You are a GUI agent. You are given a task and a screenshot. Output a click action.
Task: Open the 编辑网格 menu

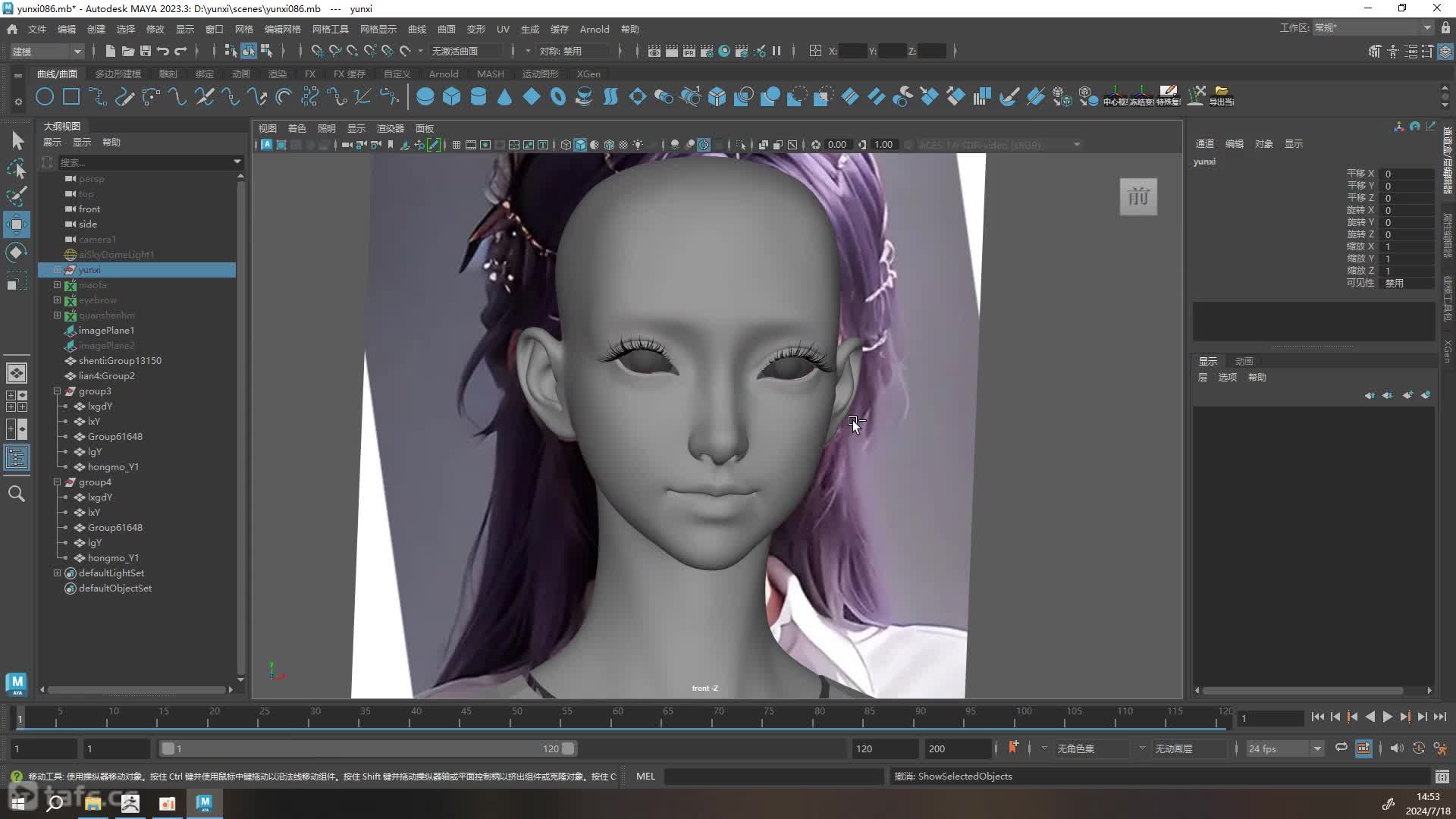283,29
